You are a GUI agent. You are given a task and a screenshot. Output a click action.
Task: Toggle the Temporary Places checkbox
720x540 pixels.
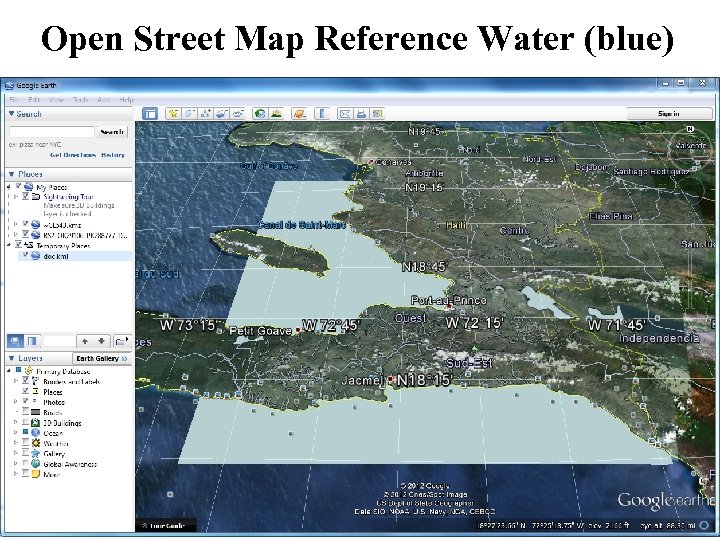(x=18, y=245)
